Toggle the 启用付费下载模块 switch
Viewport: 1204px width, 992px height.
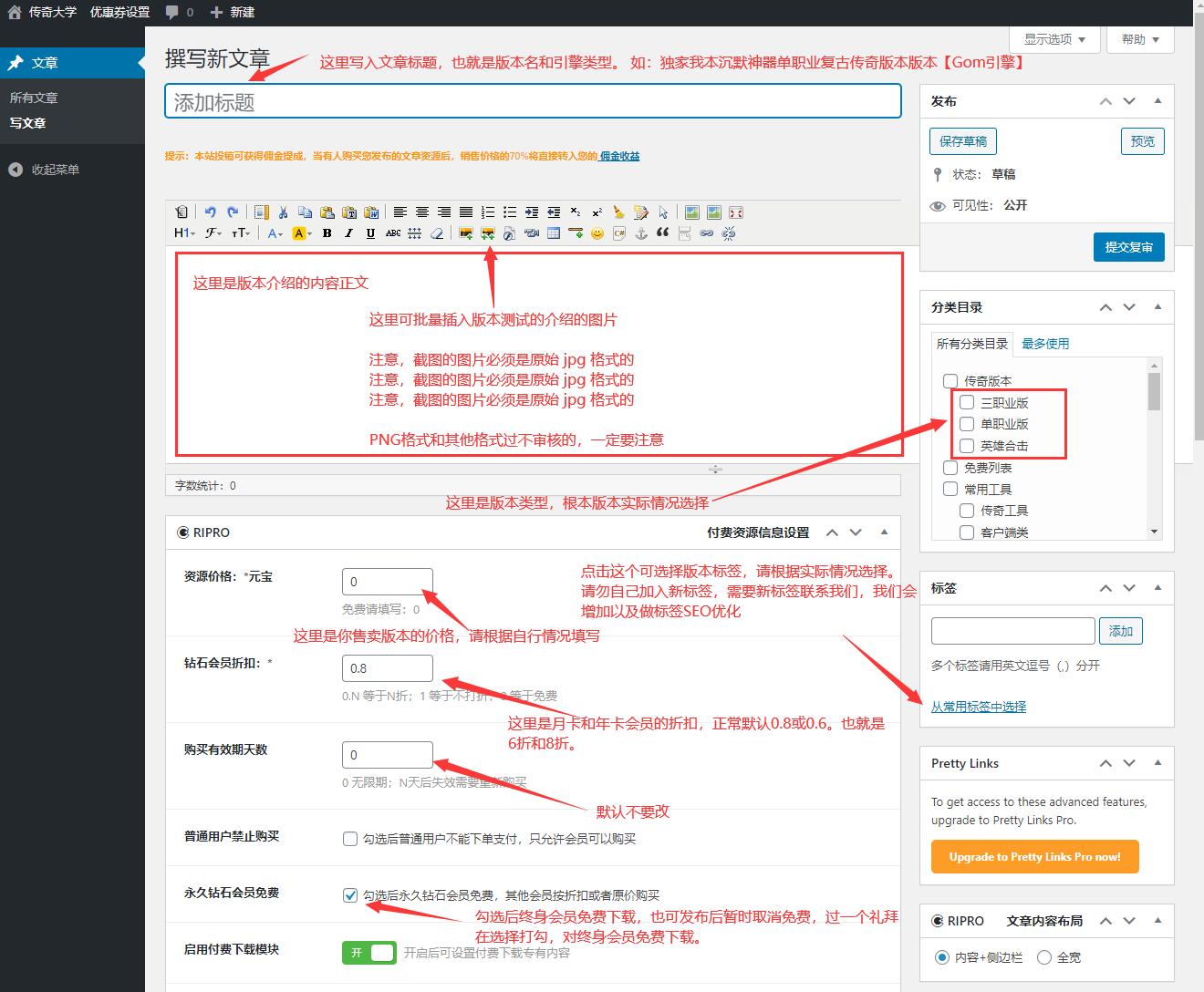(x=368, y=953)
